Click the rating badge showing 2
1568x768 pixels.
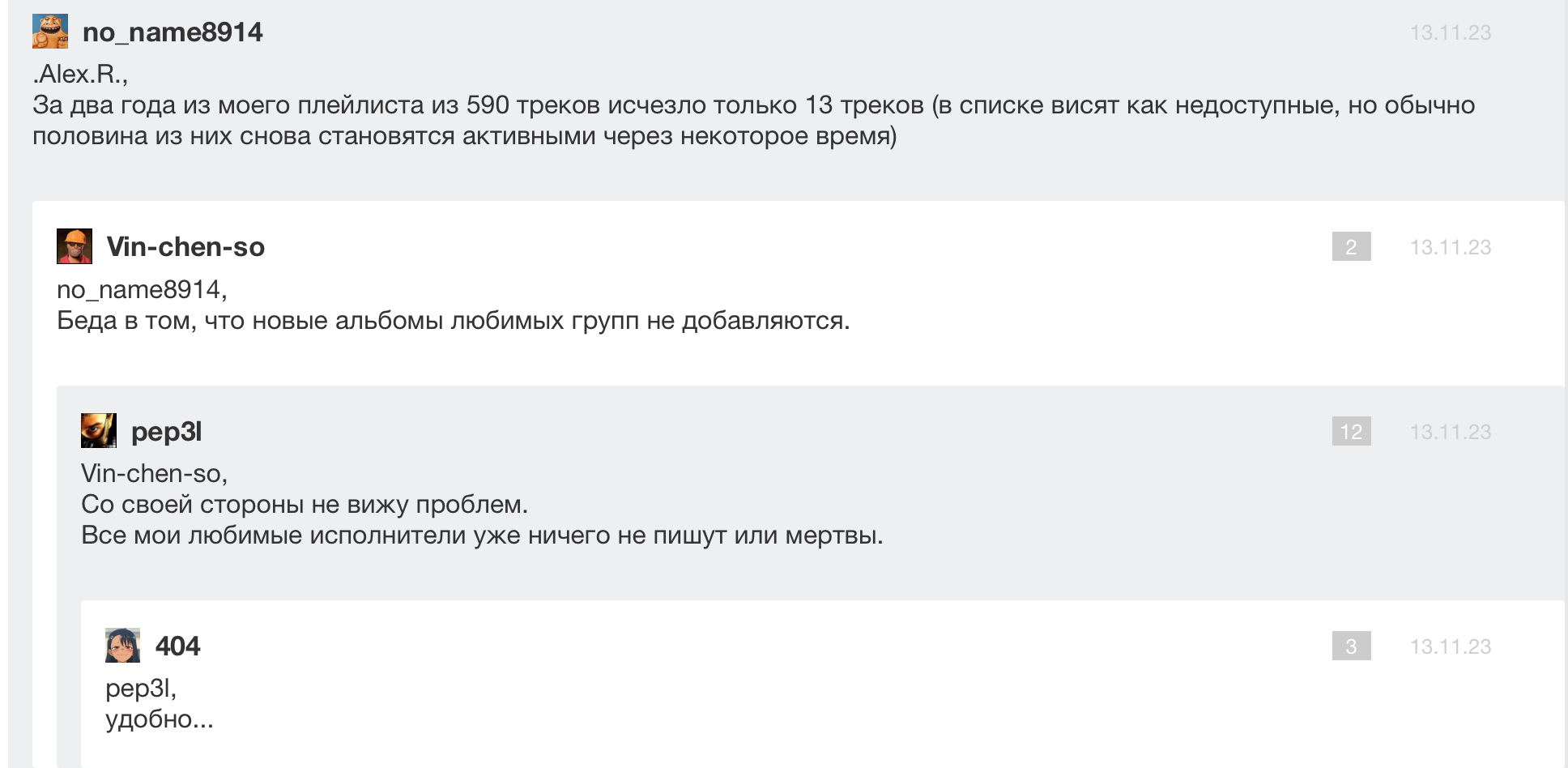1351,247
